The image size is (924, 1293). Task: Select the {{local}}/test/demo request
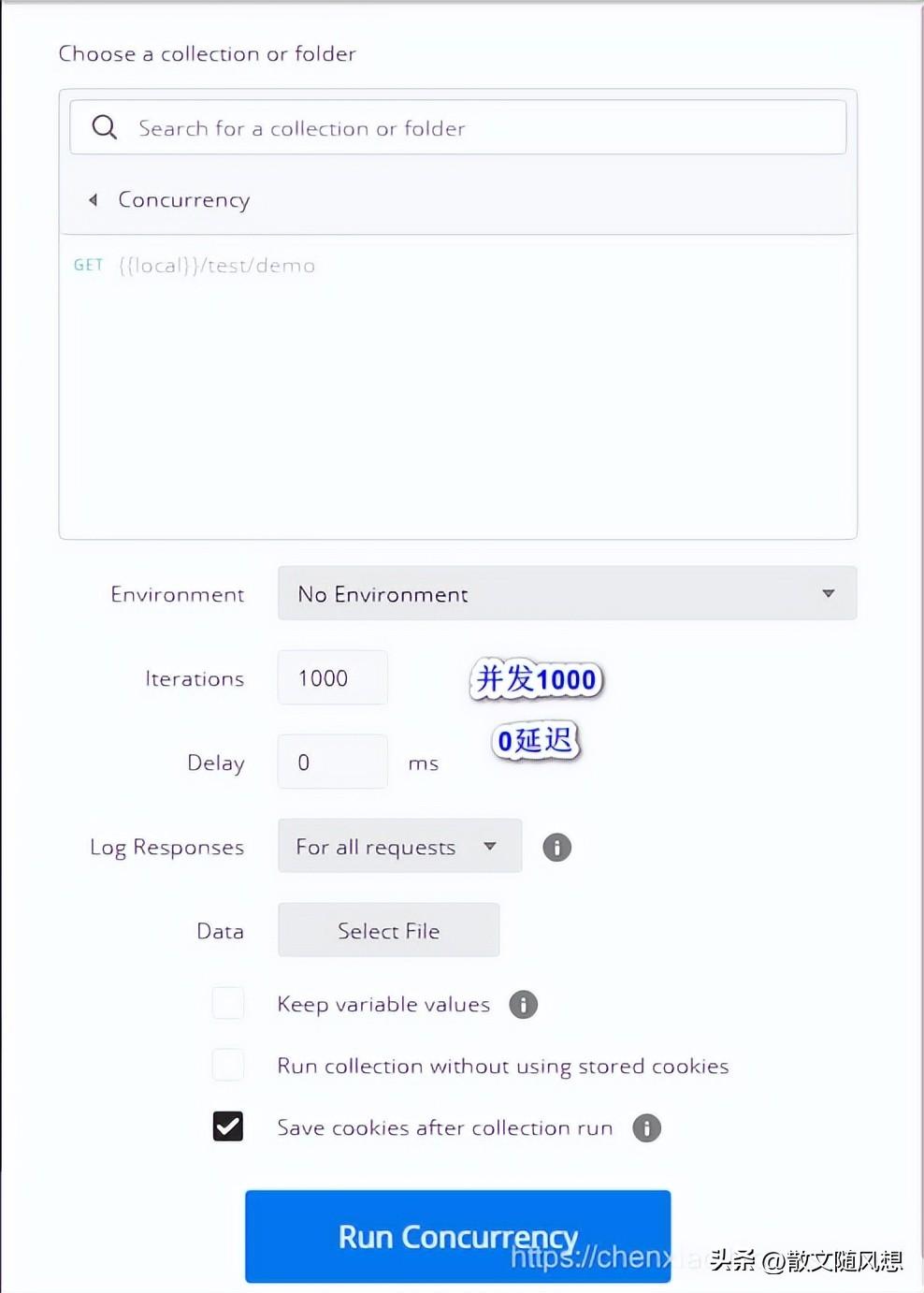pos(217,265)
